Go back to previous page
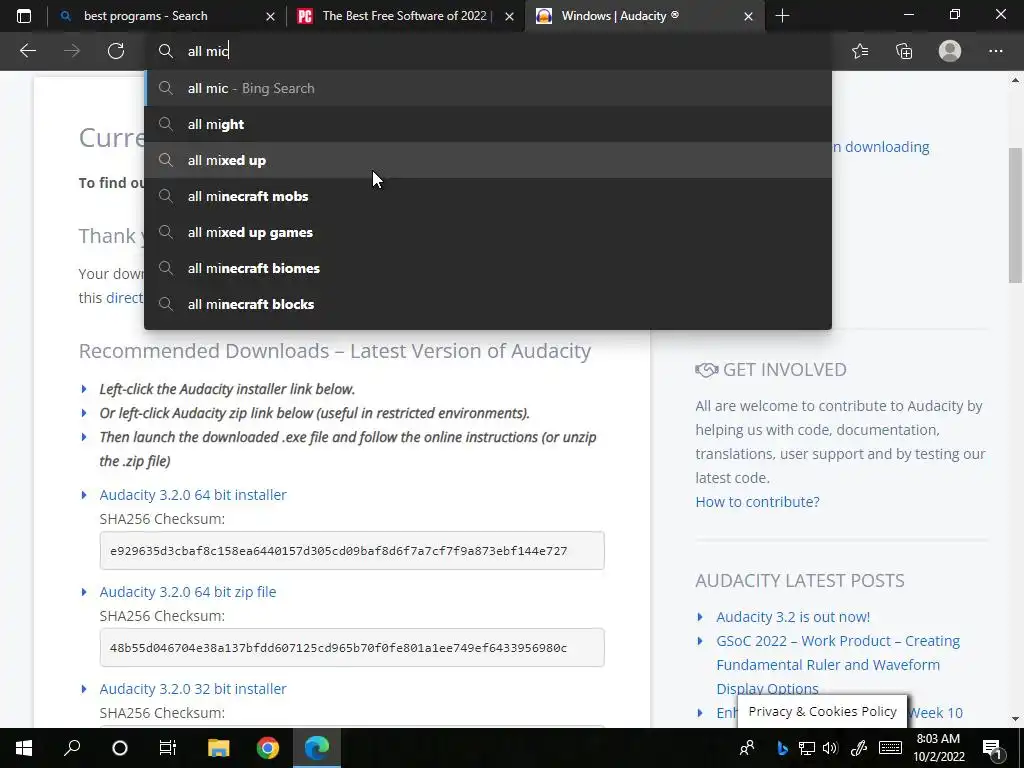The width and height of the screenshot is (1024, 768). [27, 51]
